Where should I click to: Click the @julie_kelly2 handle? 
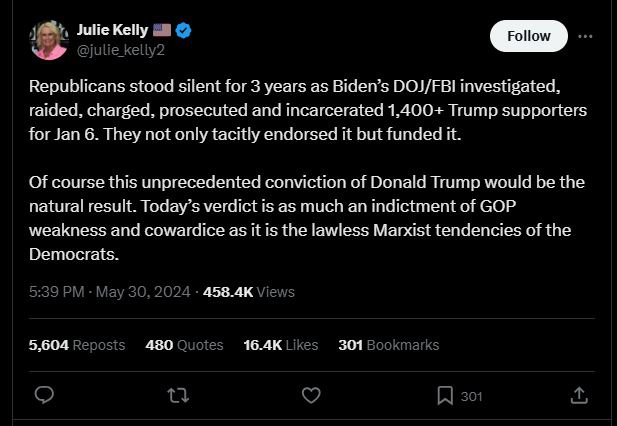pos(120,50)
